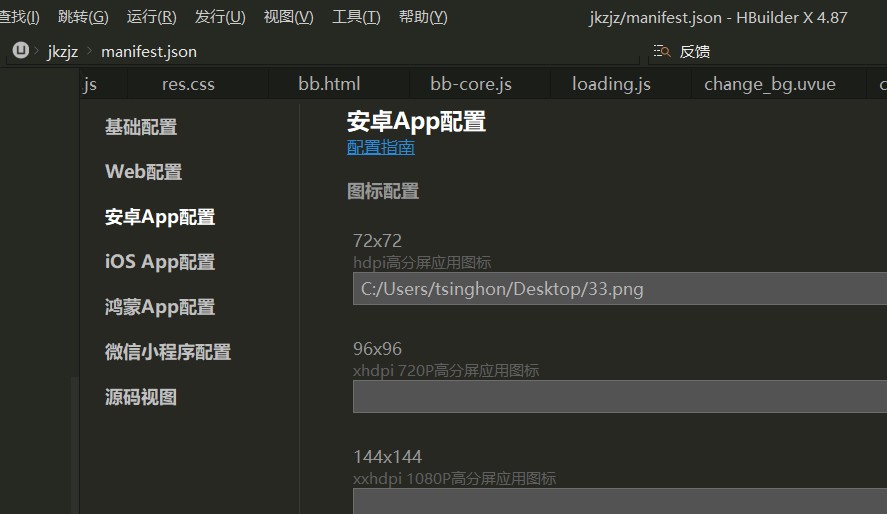Open the 发行 menu
The height and width of the screenshot is (514, 887).
point(220,17)
